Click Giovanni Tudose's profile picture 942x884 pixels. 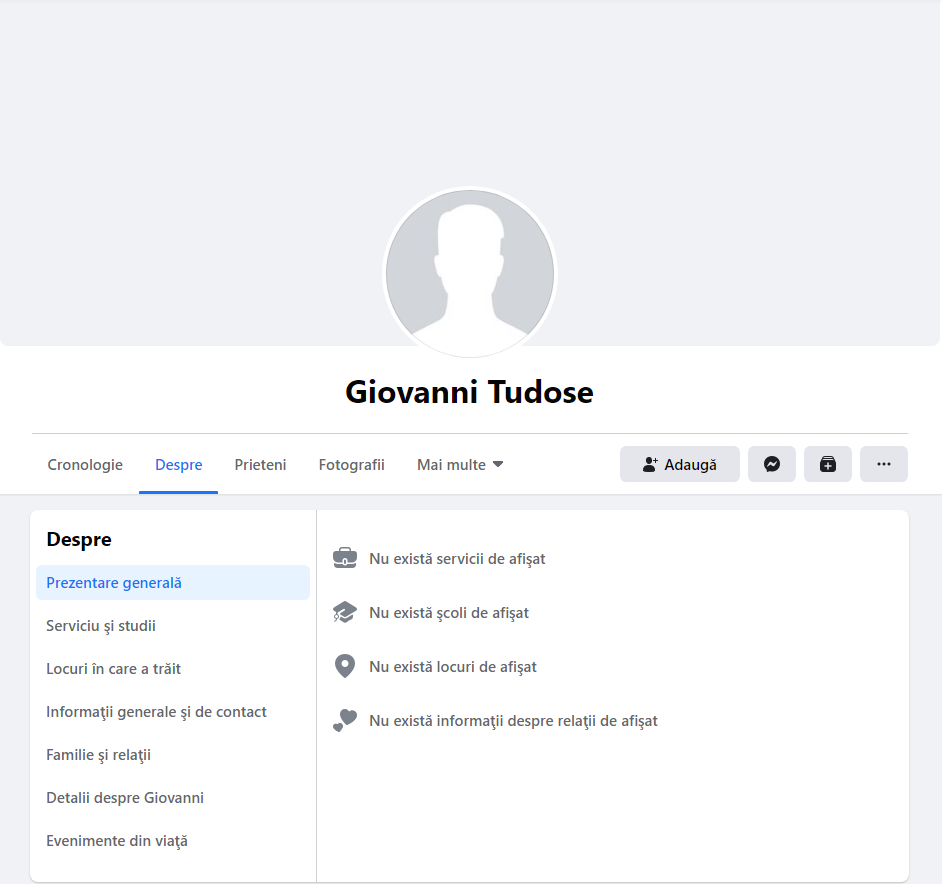click(470, 273)
